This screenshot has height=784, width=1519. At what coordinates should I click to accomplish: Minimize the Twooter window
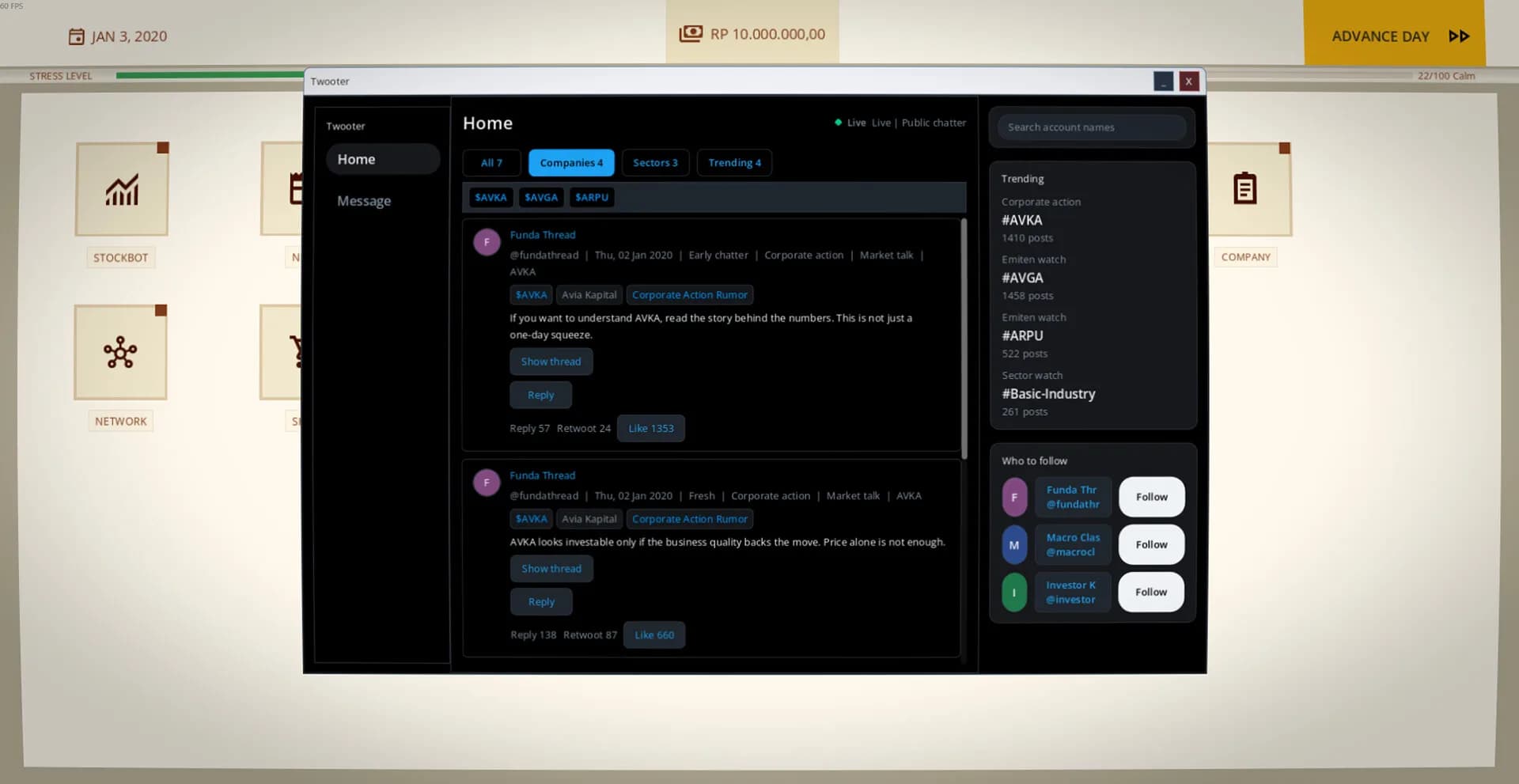[1163, 81]
